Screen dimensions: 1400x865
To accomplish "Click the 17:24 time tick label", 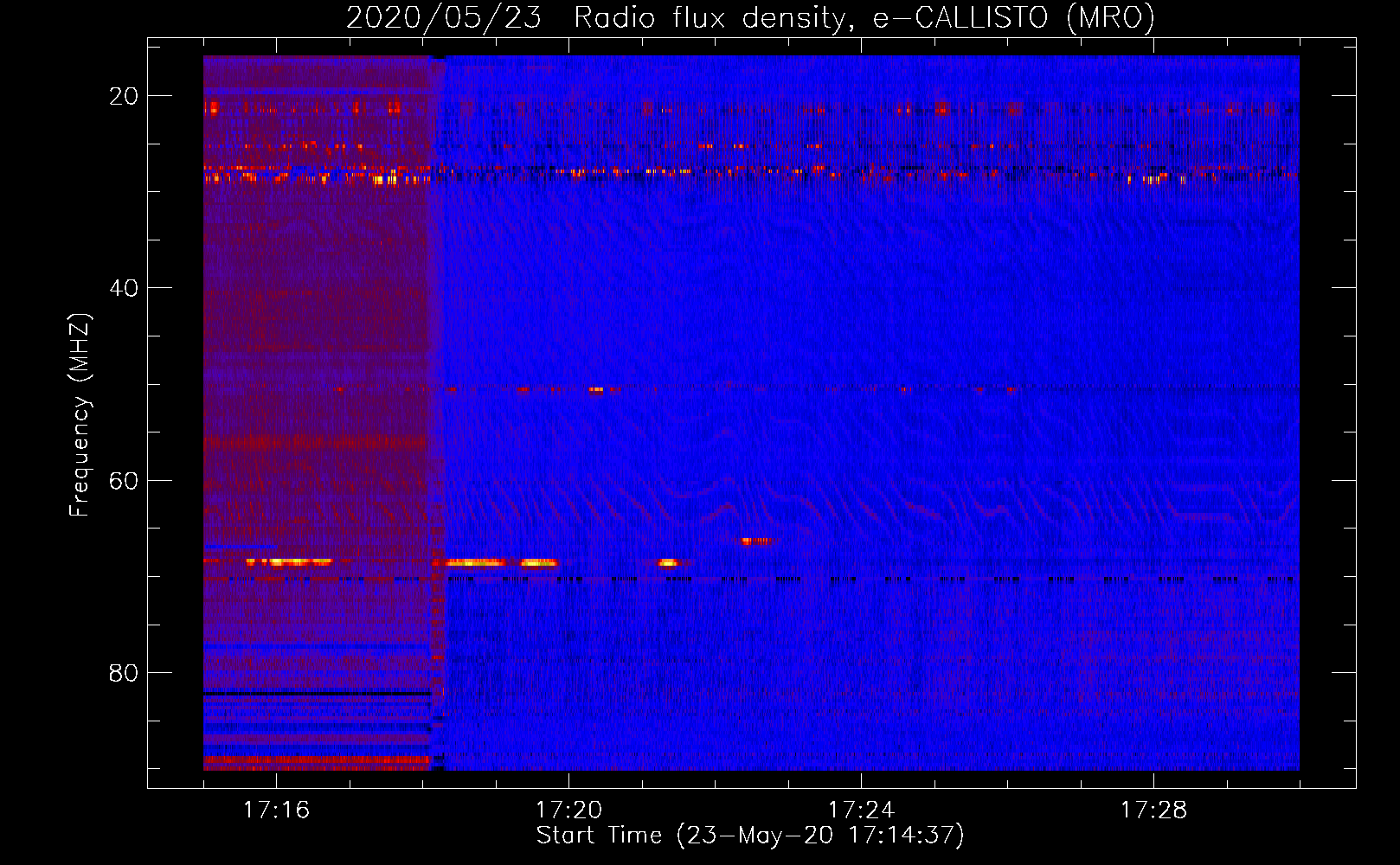I will tap(861, 811).
